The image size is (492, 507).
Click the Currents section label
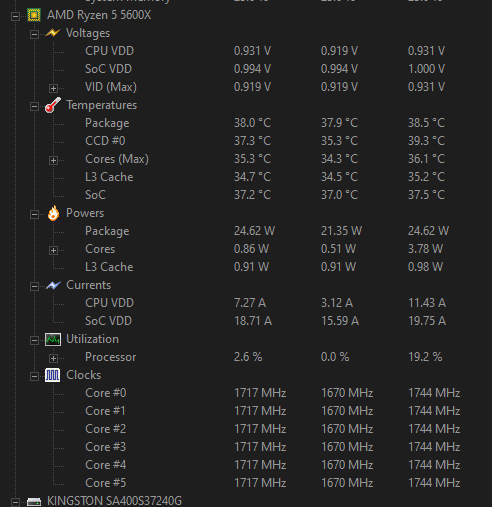point(88,285)
